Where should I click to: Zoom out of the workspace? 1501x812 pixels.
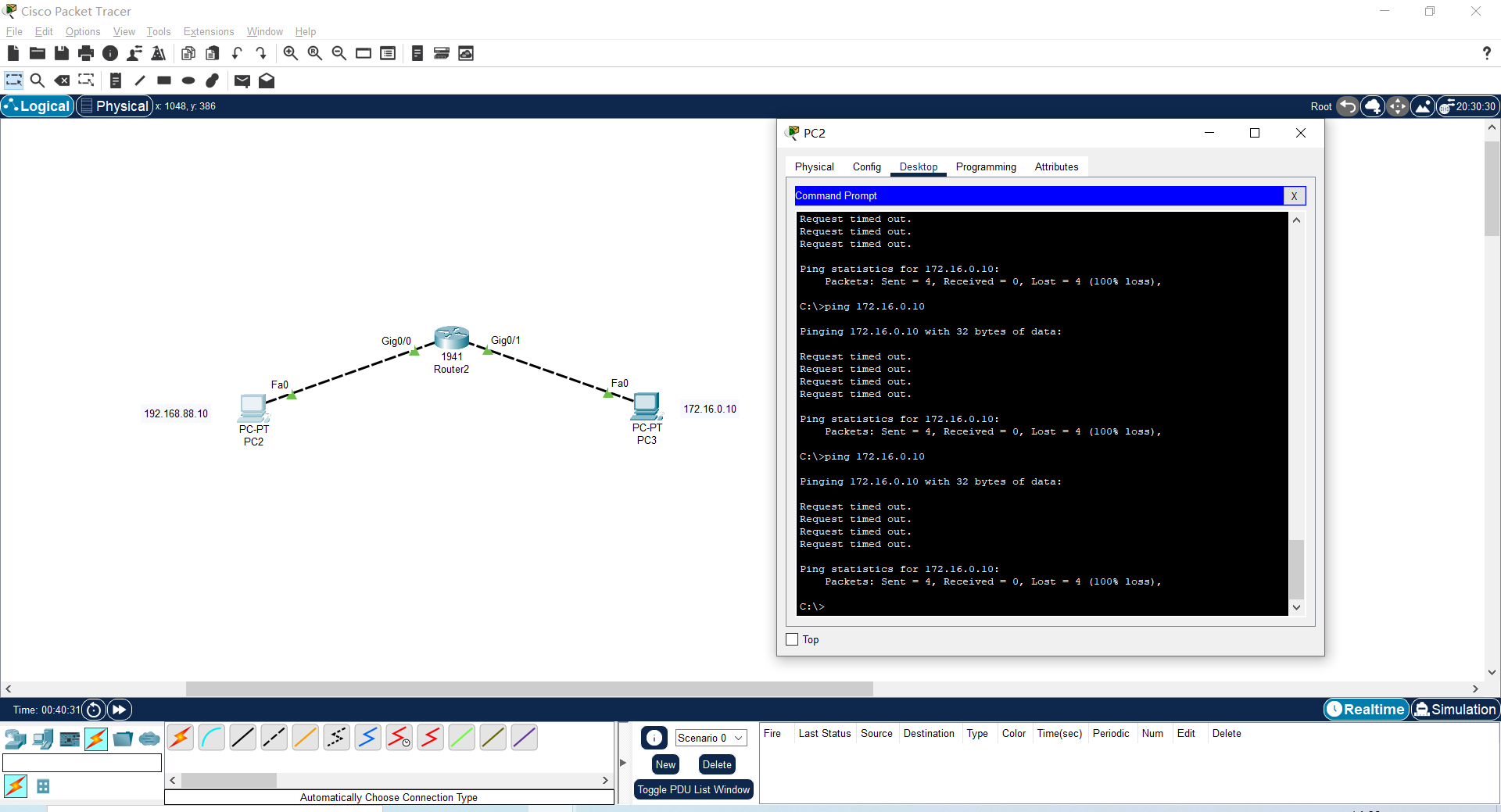(x=339, y=53)
